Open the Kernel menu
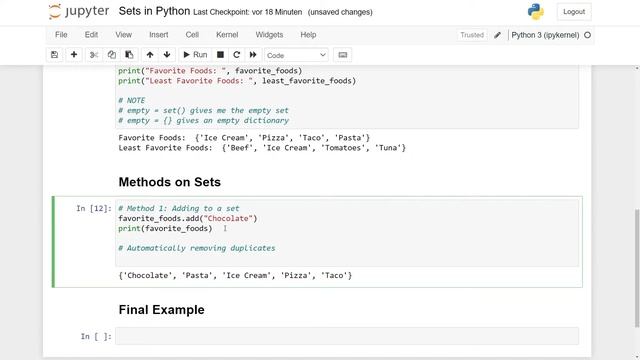Image resolution: width=640 pixels, height=360 pixels. [227, 35]
